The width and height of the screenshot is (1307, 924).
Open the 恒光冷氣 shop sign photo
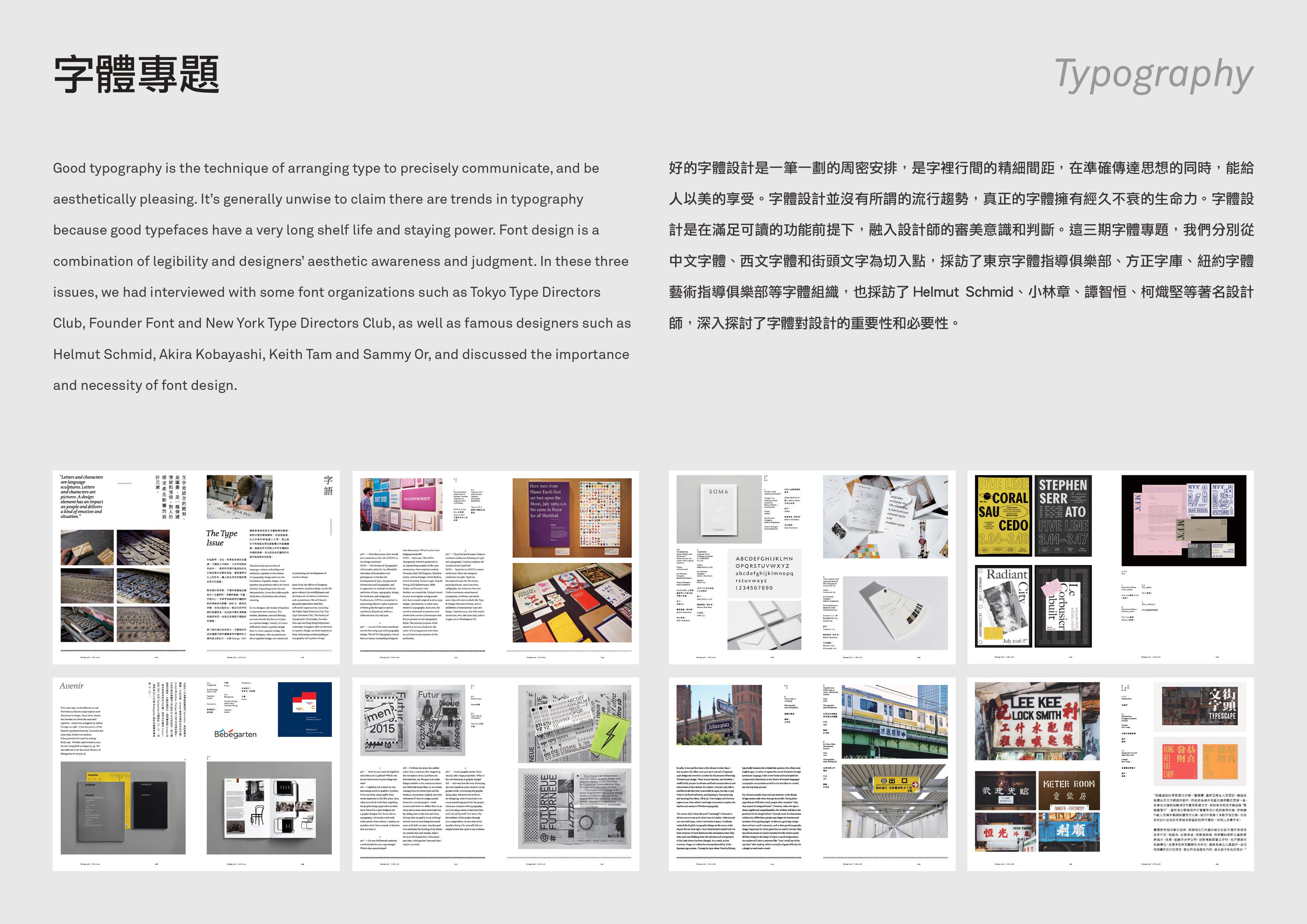coord(1005,832)
